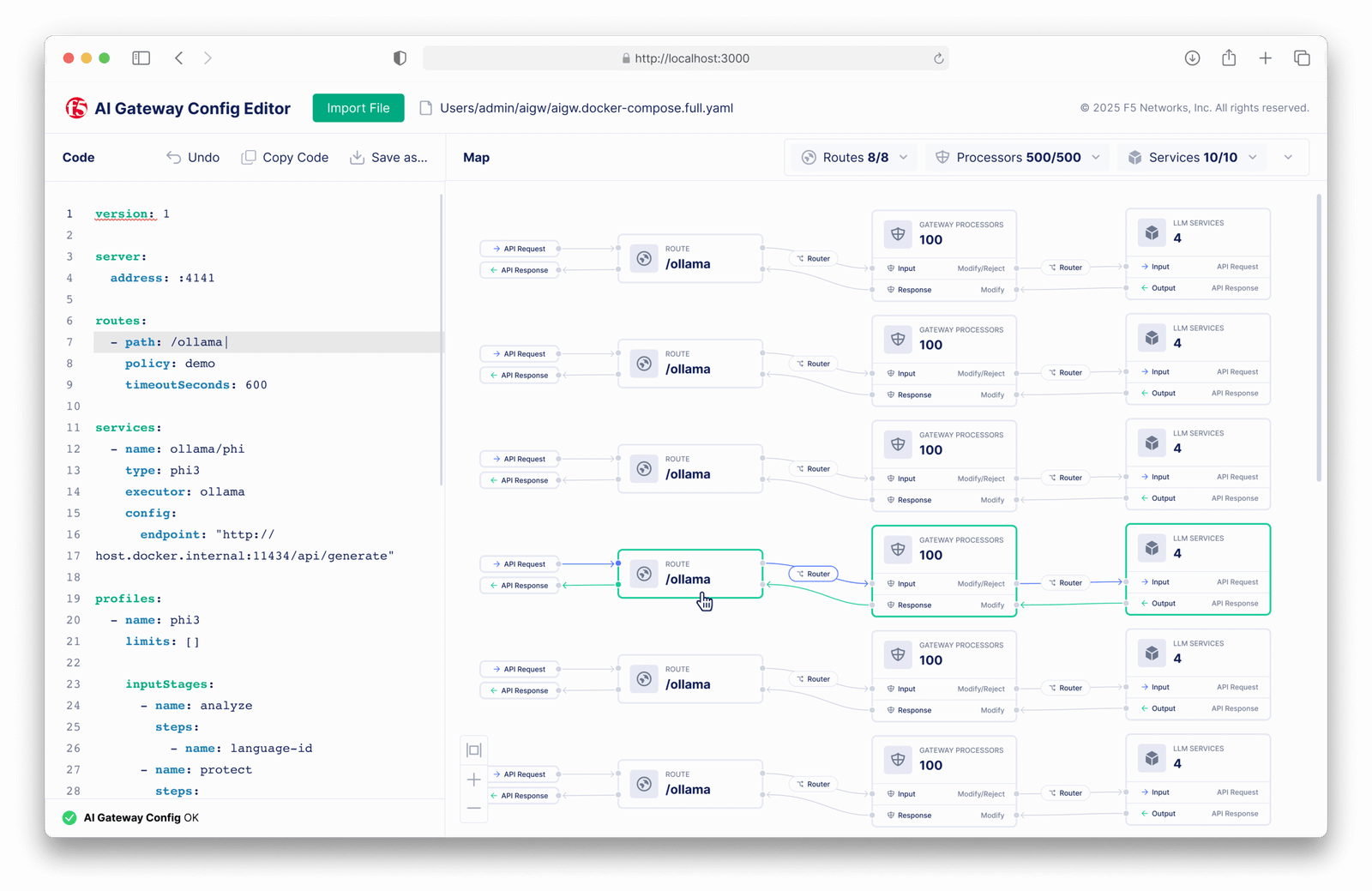Reload the page with the refresh icon

click(x=939, y=58)
